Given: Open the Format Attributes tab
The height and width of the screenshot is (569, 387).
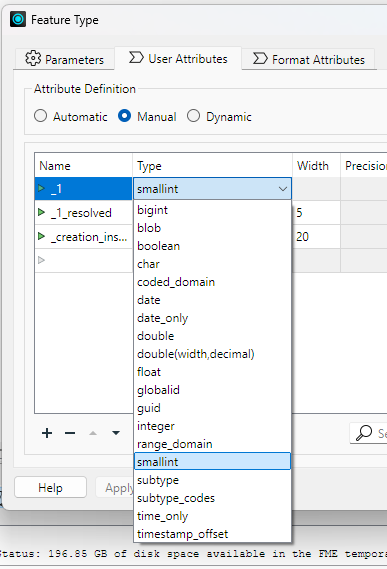Looking at the screenshot, I should 309,59.
